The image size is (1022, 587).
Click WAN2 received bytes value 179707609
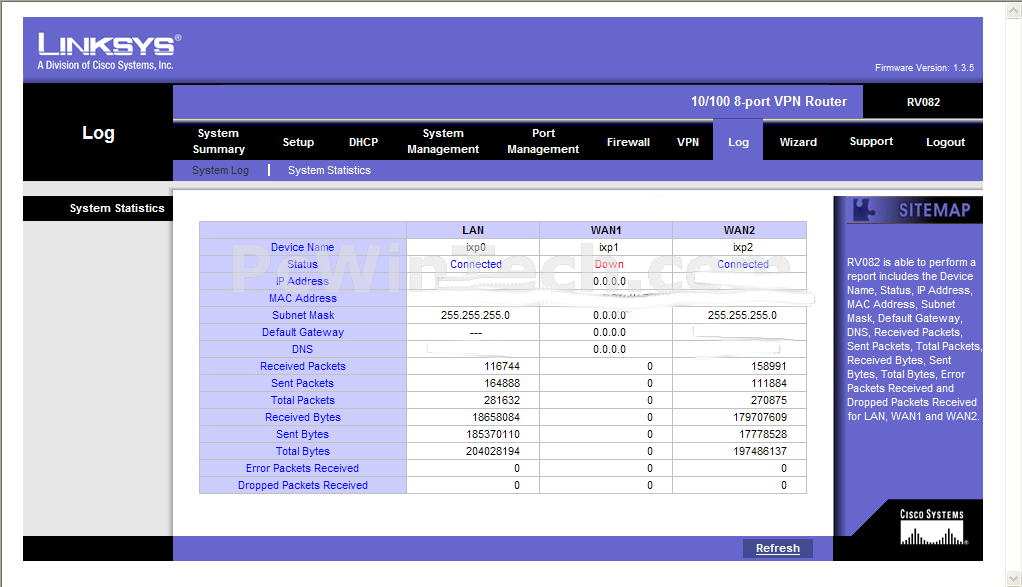tap(760, 417)
